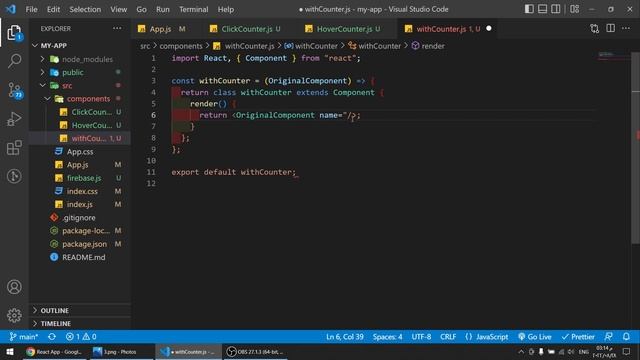
Task: Open the Run menu
Action: pyautogui.click(x=162, y=9)
